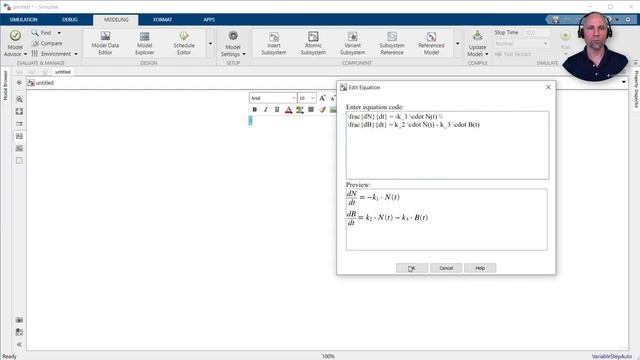This screenshot has height=360, width=640.
Task: Select the Area box tool in the palette
Action: click(x=19, y=160)
